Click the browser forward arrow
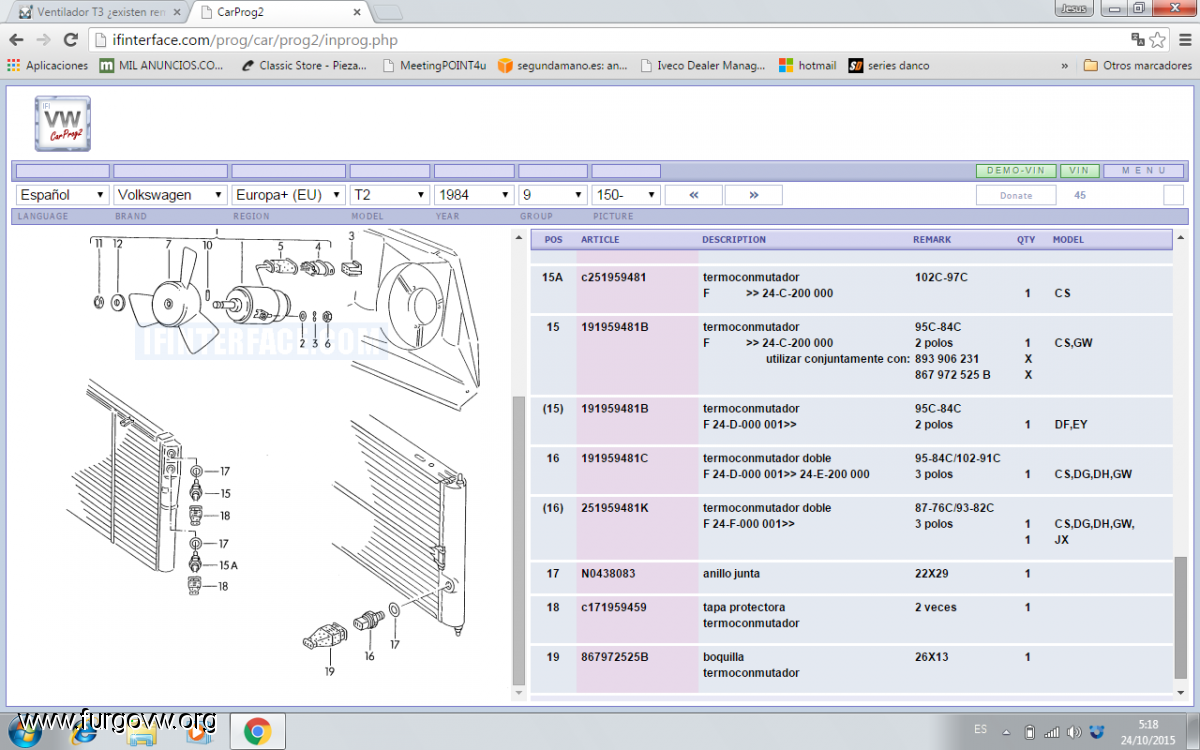Screen dimensions: 1200x750 pos(43,40)
